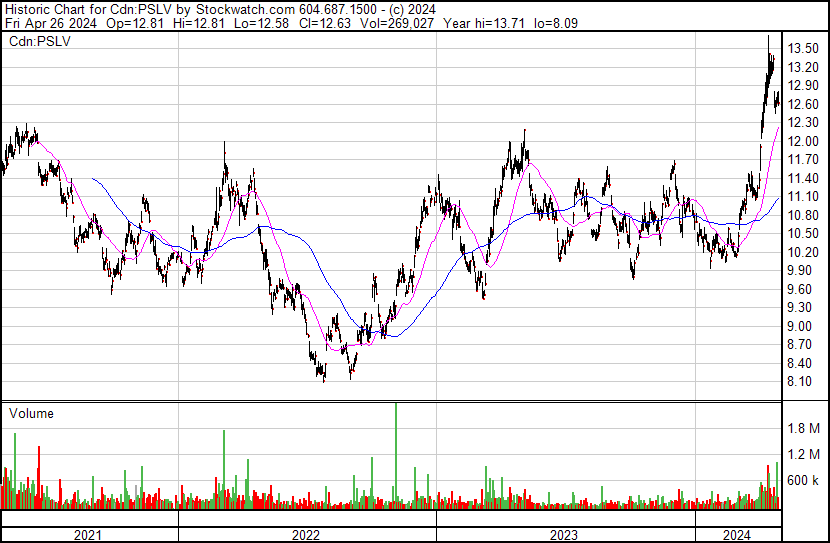
Task: Select the 2021 year label on timeline
Action: tap(89, 535)
